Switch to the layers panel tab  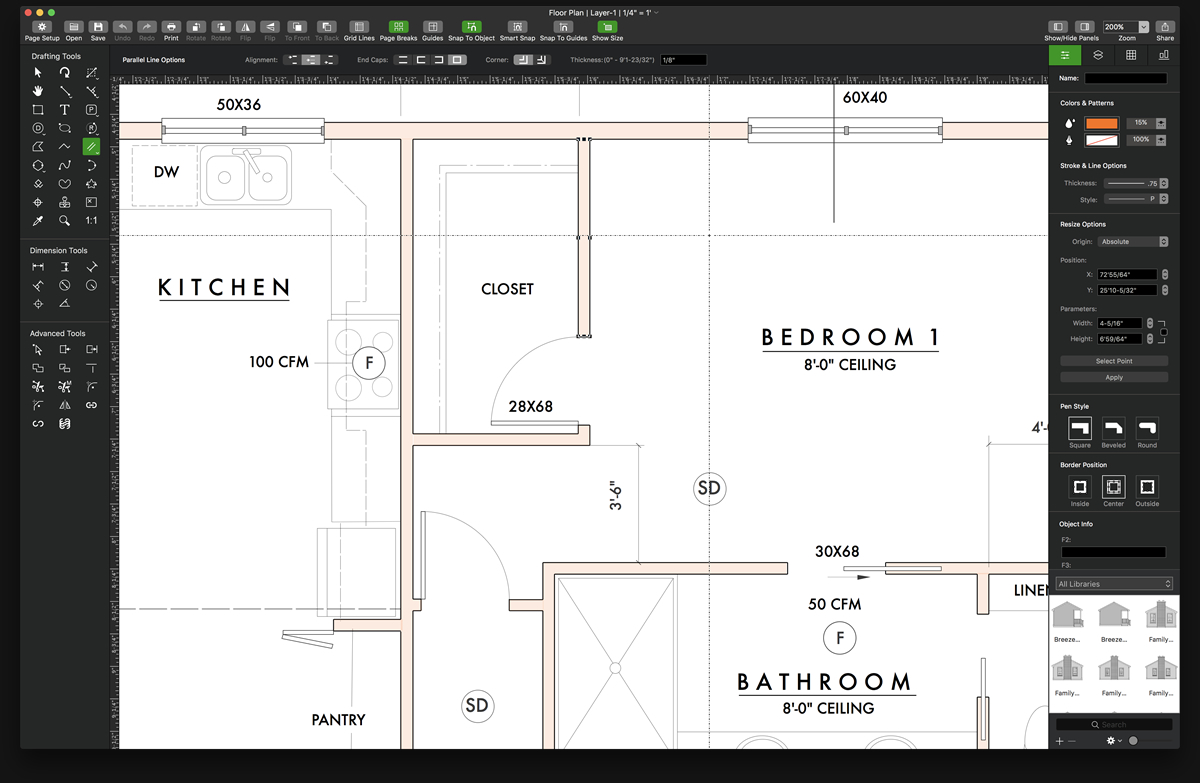[1098, 55]
